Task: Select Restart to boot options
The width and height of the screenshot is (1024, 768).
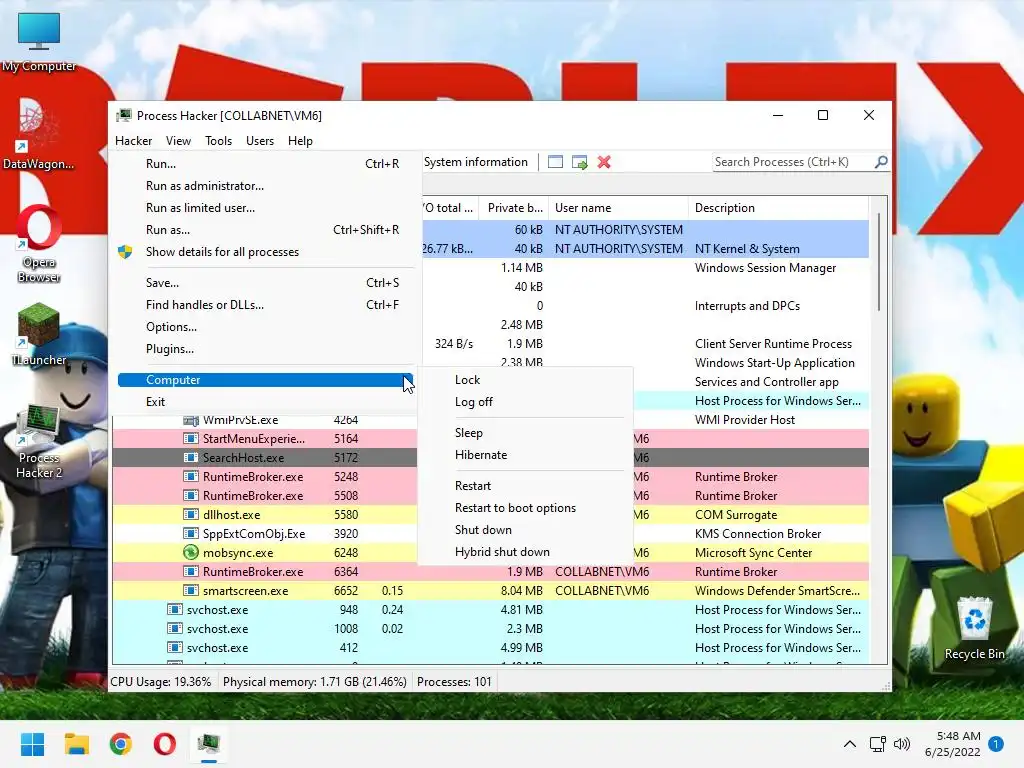Action: tap(525, 508)
